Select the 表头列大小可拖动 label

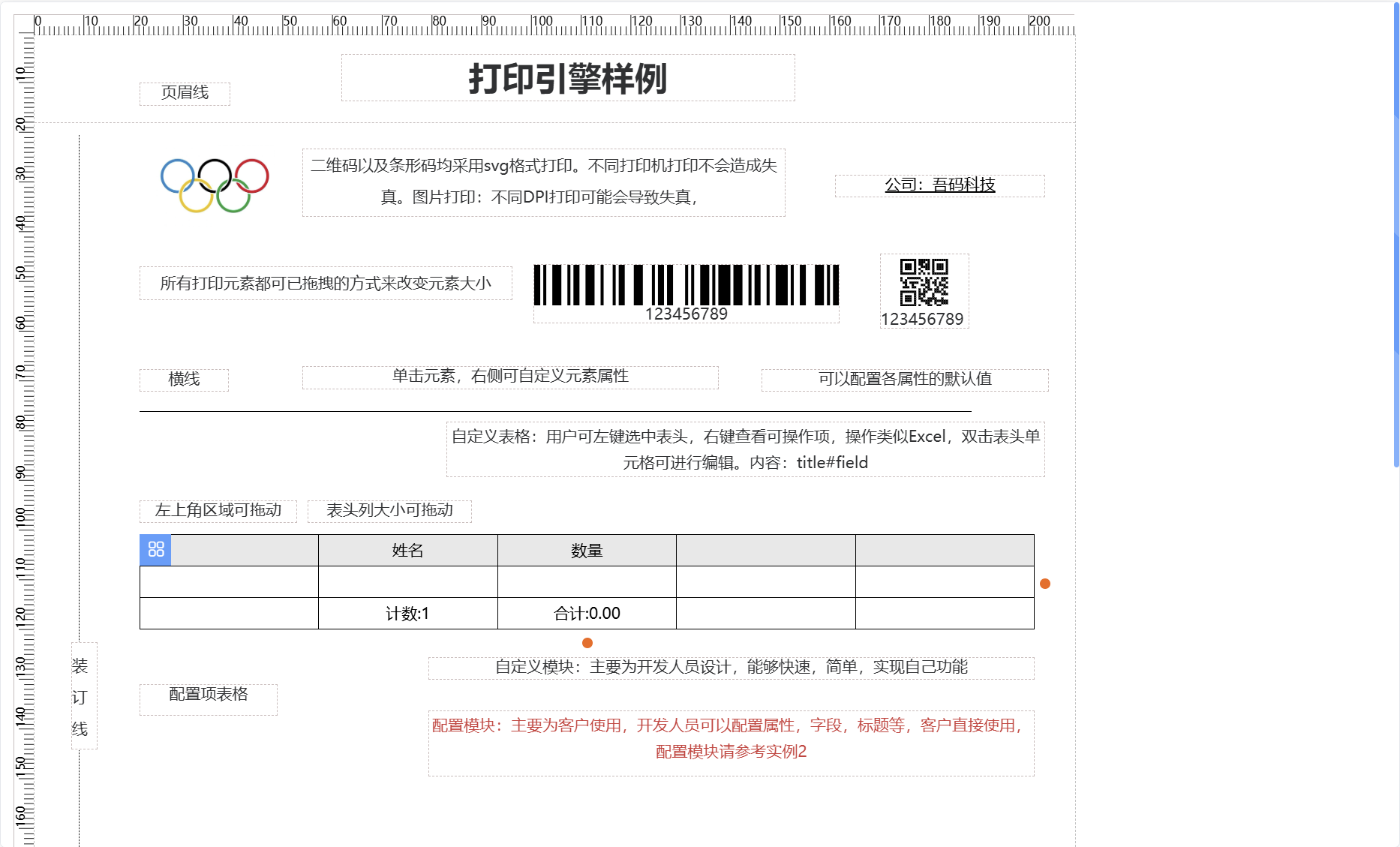click(x=389, y=511)
